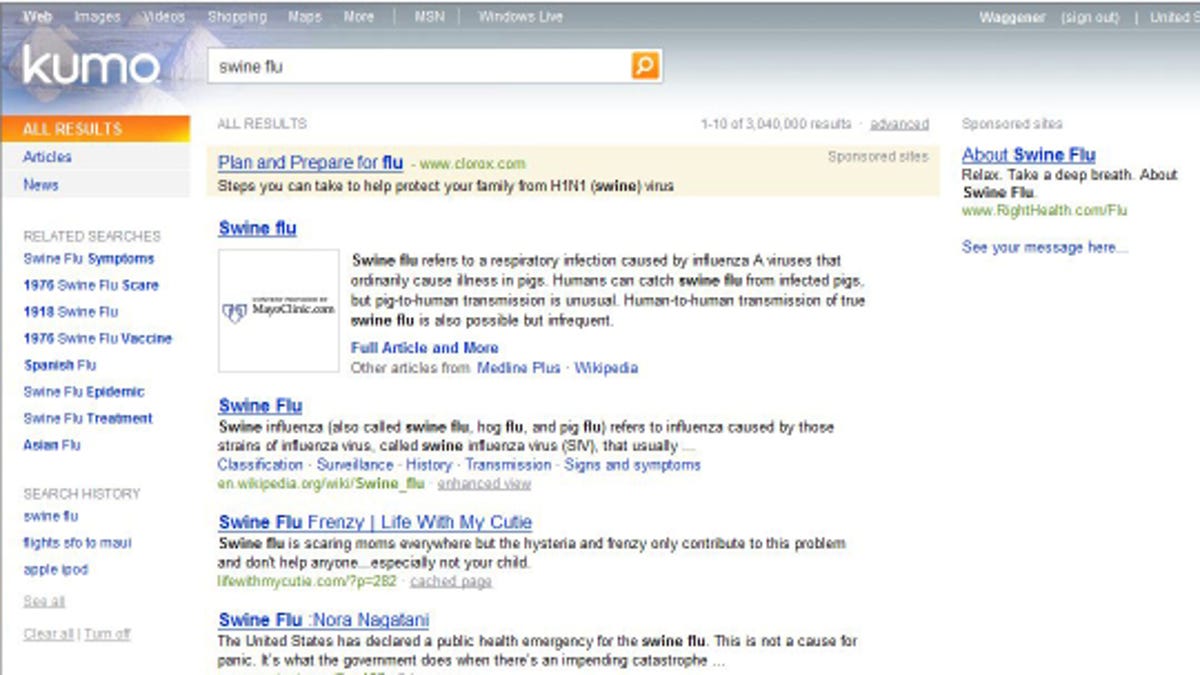Viewport: 1200px width, 675px height.
Task: Open the Videos tab in top navigation
Action: pos(163,17)
